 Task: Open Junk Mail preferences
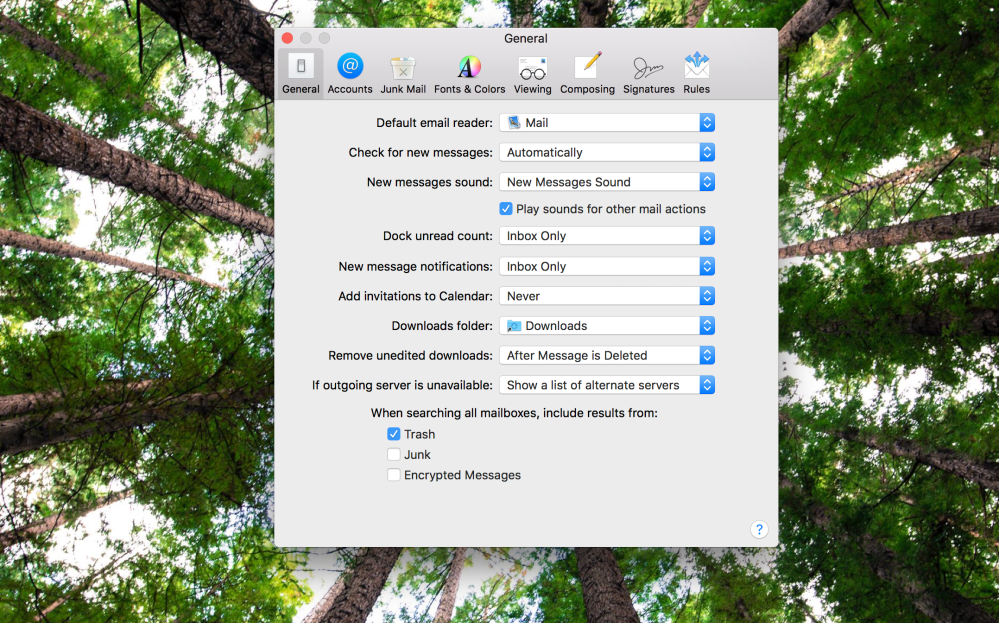coord(403,74)
